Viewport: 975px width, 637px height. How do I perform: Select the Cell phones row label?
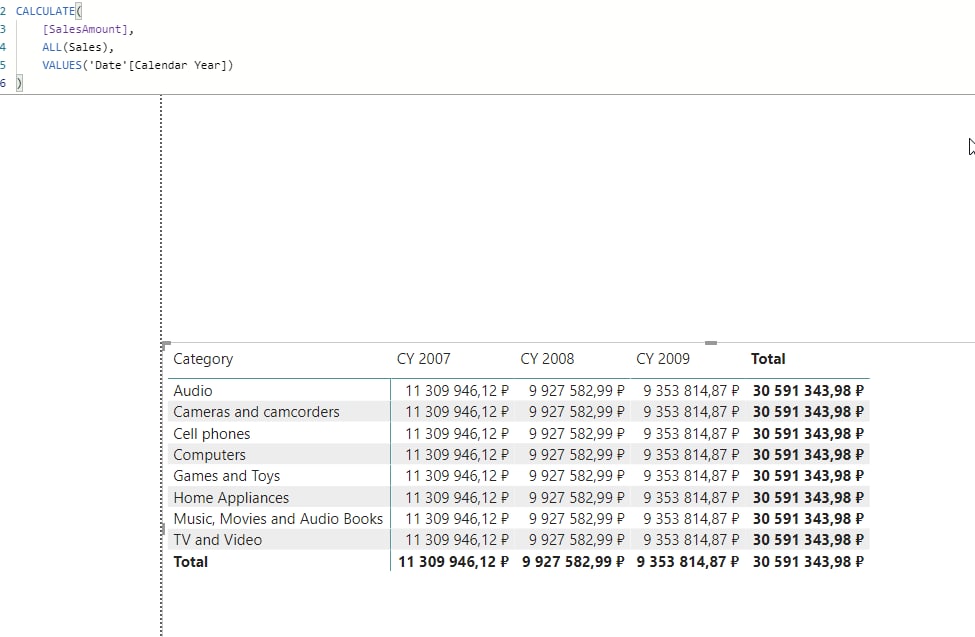point(211,434)
